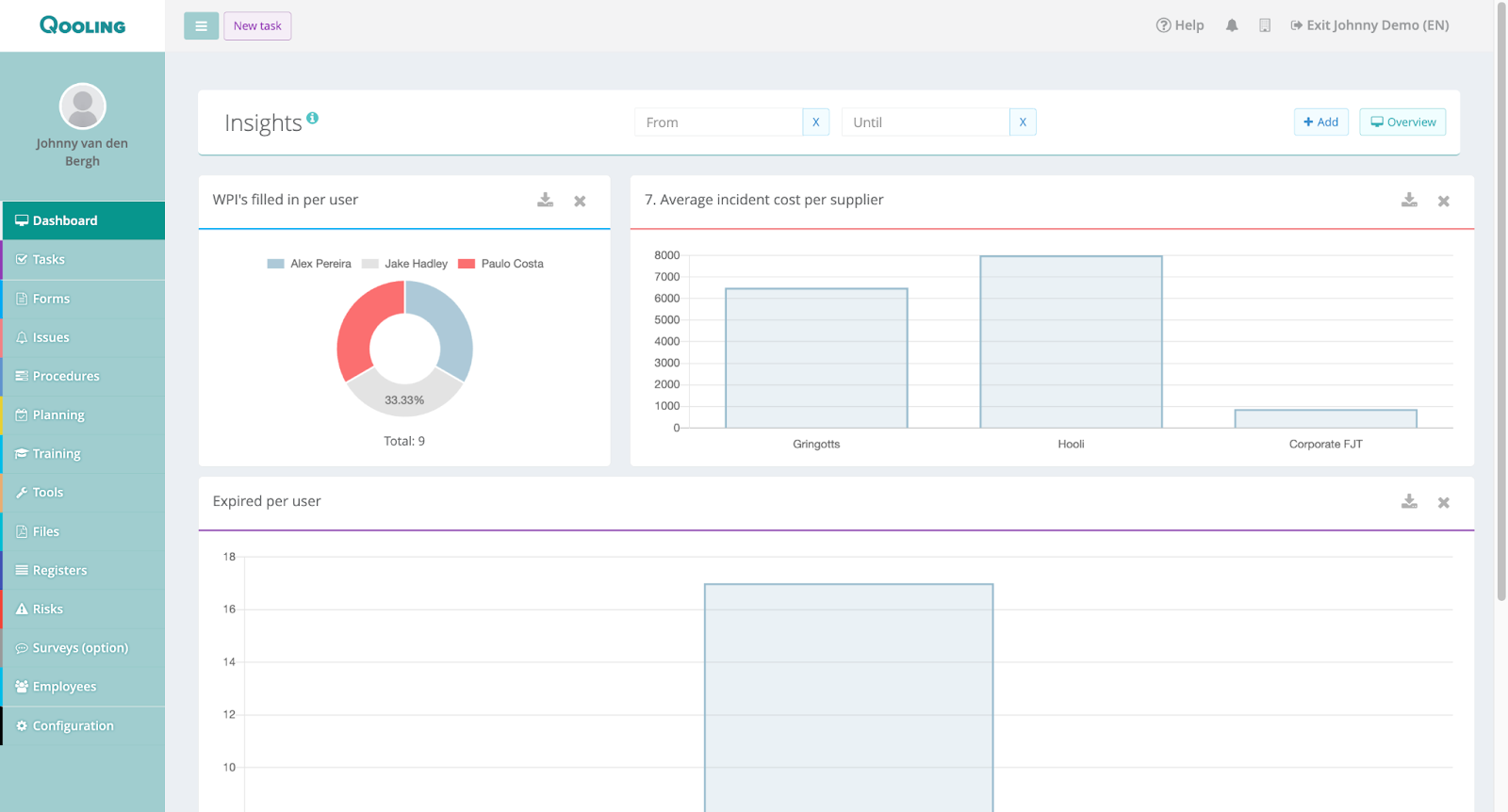Clear the Until date with its X button
Viewport: 1508px width, 812px height.
tap(1023, 122)
